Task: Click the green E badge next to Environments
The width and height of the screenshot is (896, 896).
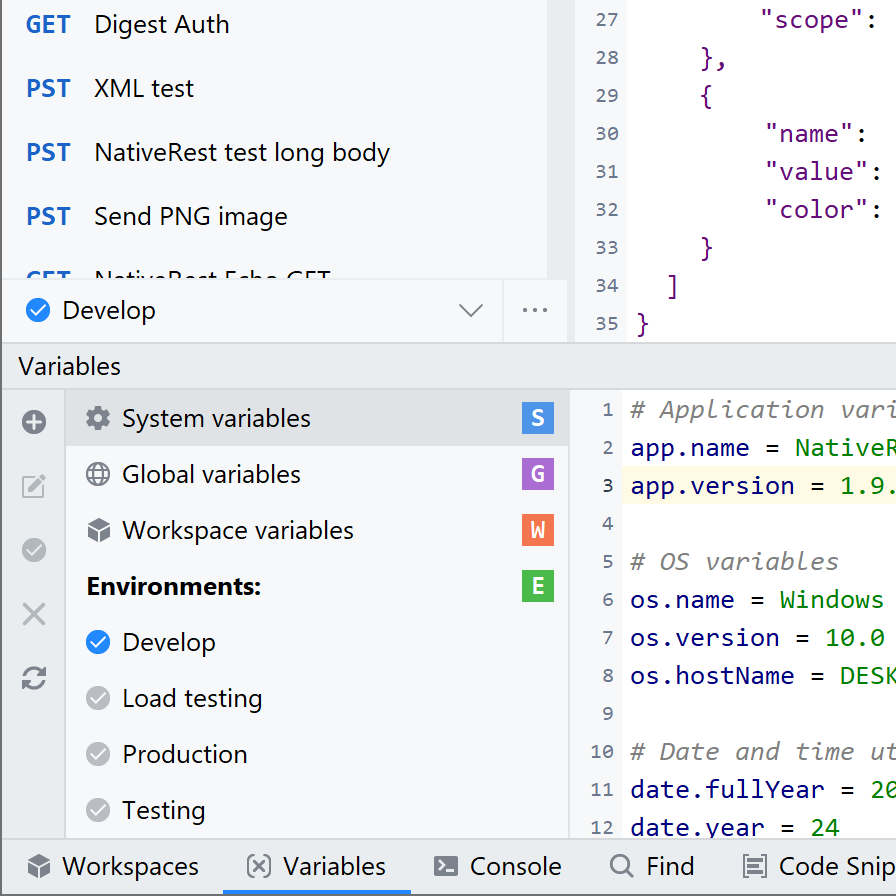Action: click(538, 586)
